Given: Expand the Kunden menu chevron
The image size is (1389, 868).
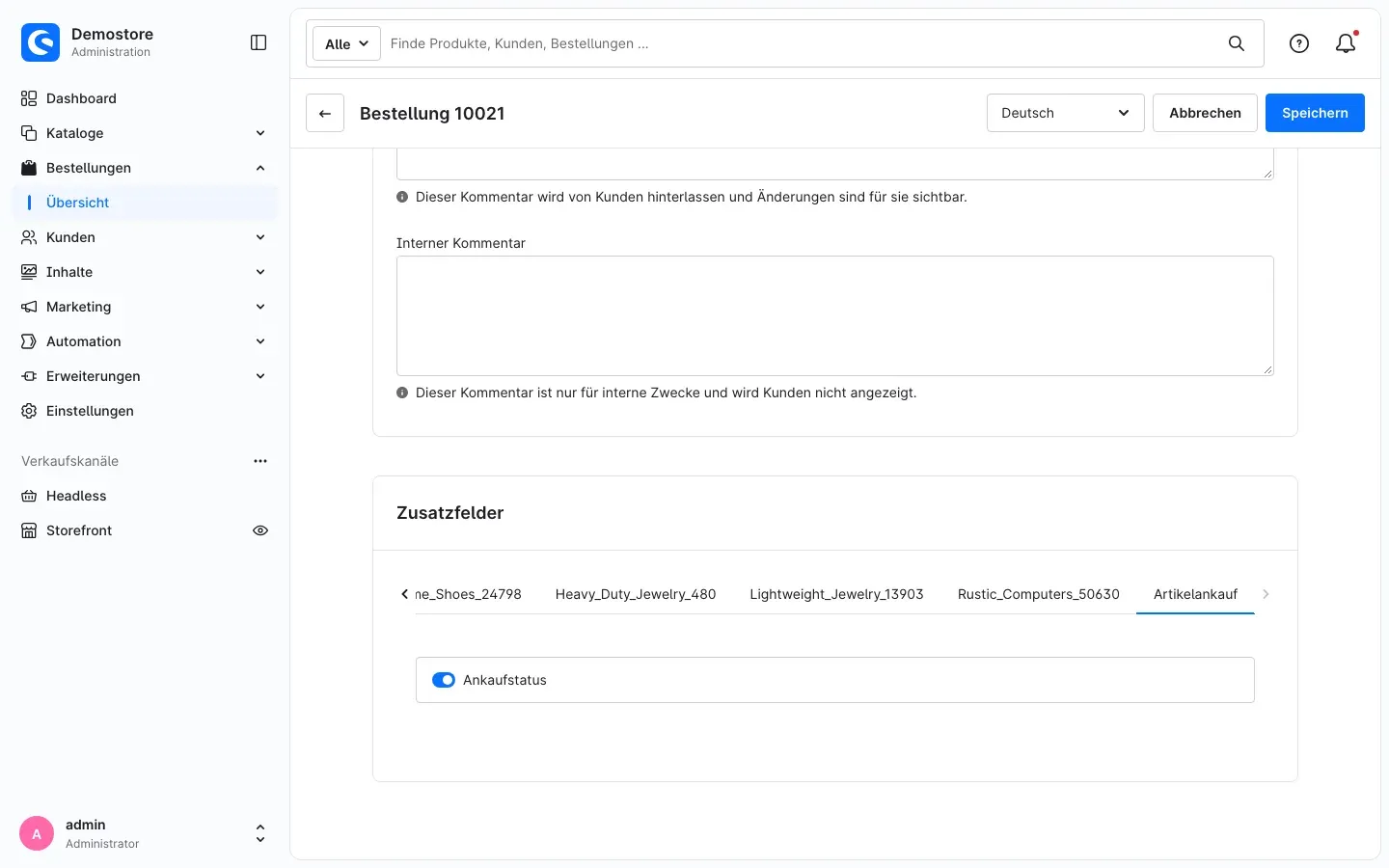Looking at the screenshot, I should pos(260,237).
